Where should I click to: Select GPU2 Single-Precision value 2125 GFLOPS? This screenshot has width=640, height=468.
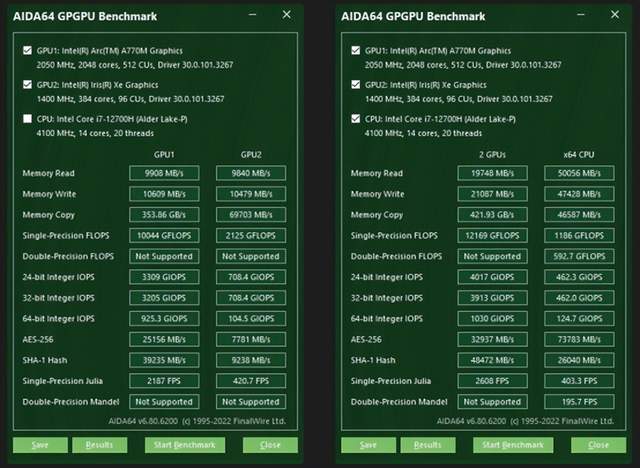pyautogui.click(x=251, y=235)
